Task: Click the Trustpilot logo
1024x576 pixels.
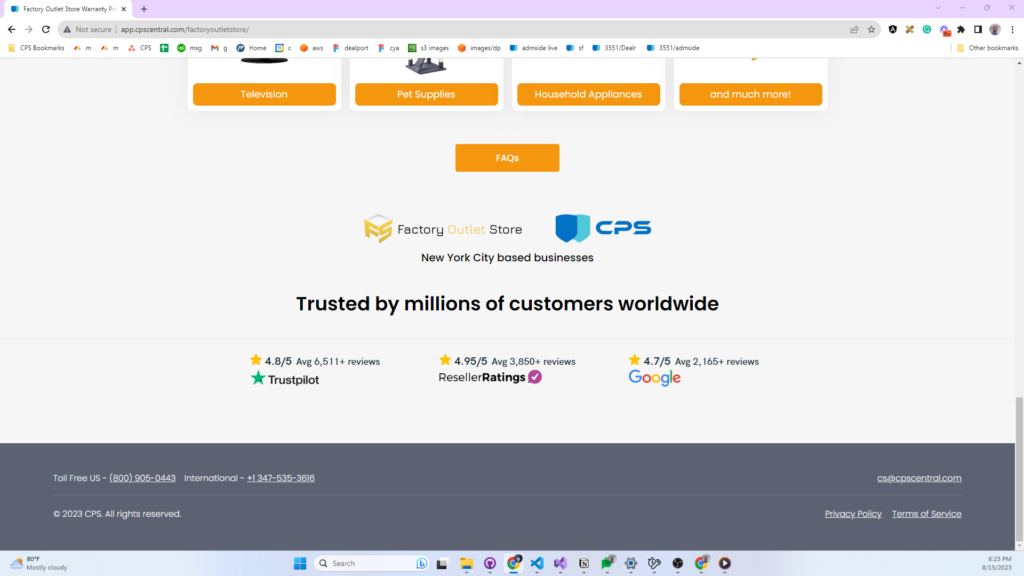Action: point(285,379)
